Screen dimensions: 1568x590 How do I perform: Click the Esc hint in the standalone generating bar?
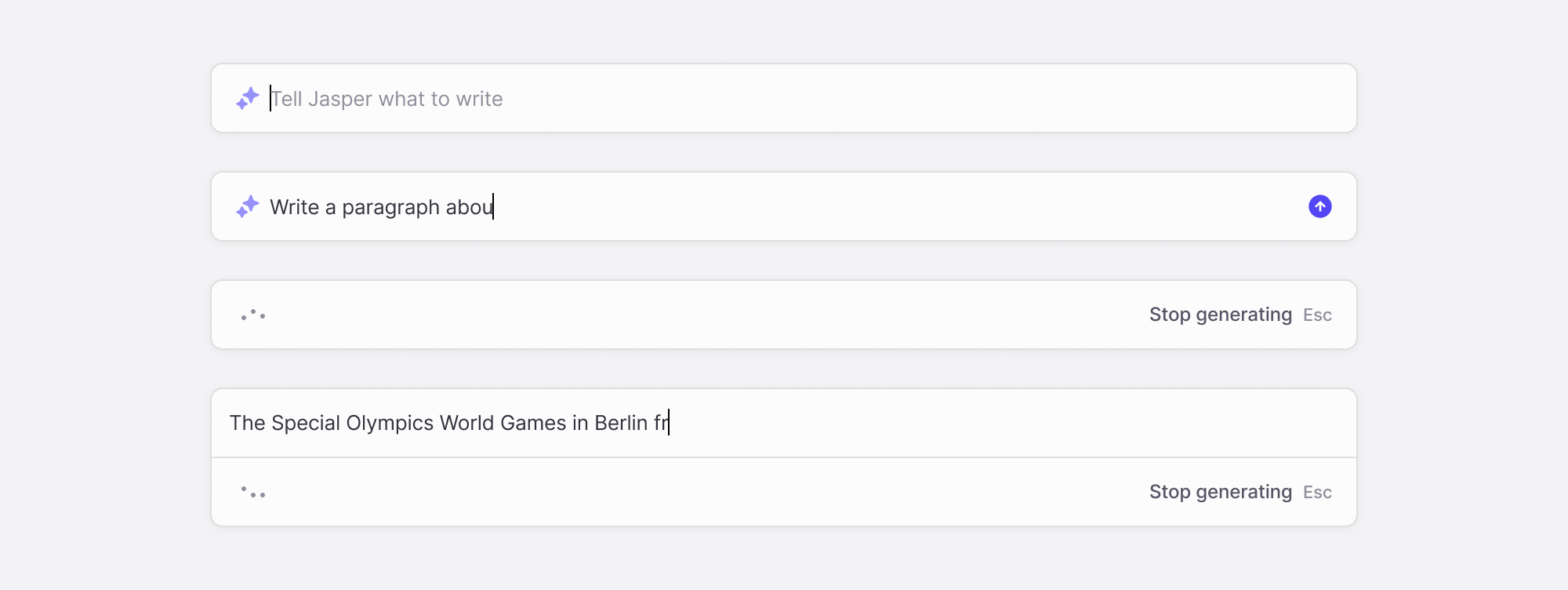(x=1317, y=315)
